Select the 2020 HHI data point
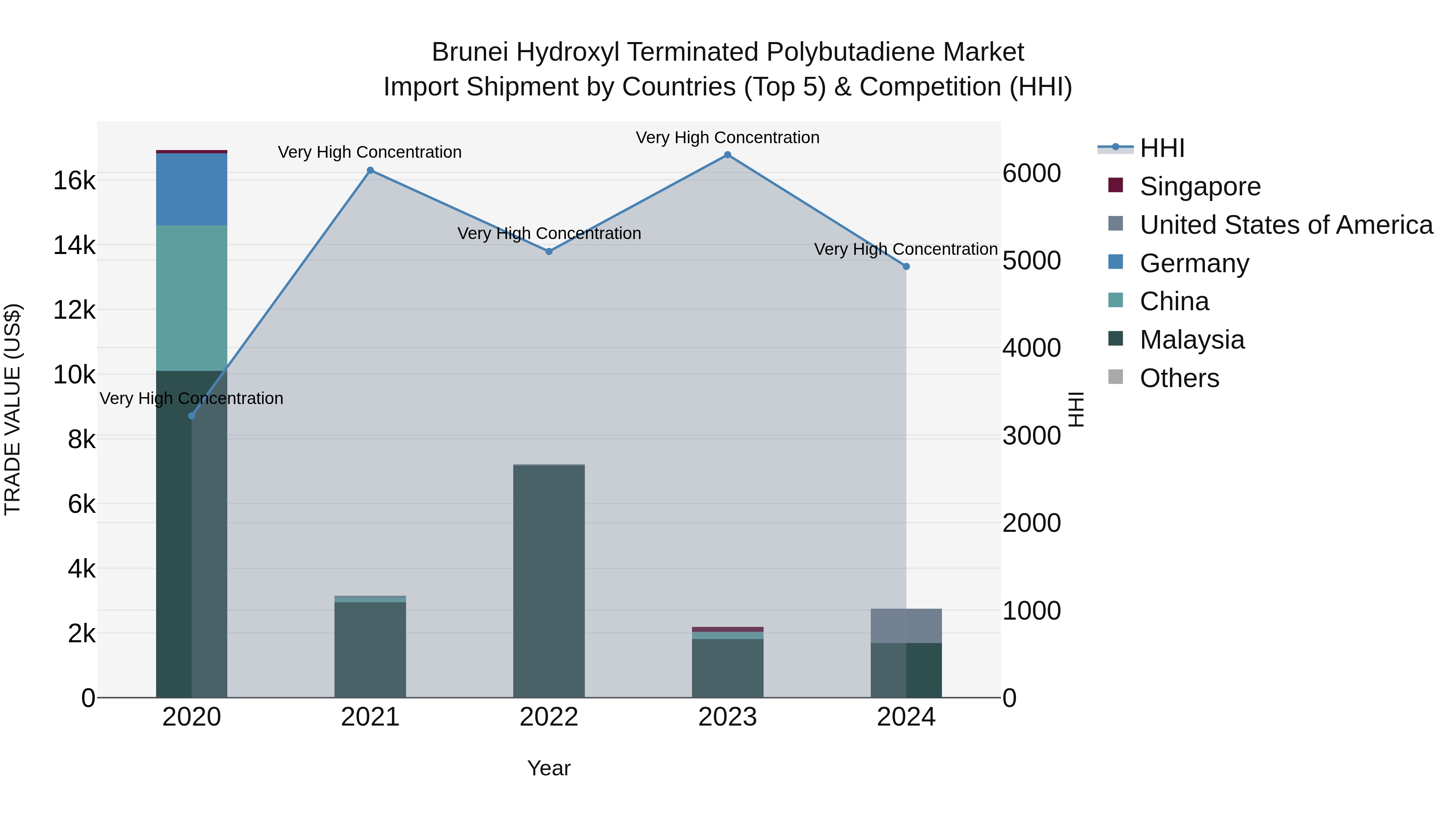Screen dimensions: 1456x819 coord(192,416)
